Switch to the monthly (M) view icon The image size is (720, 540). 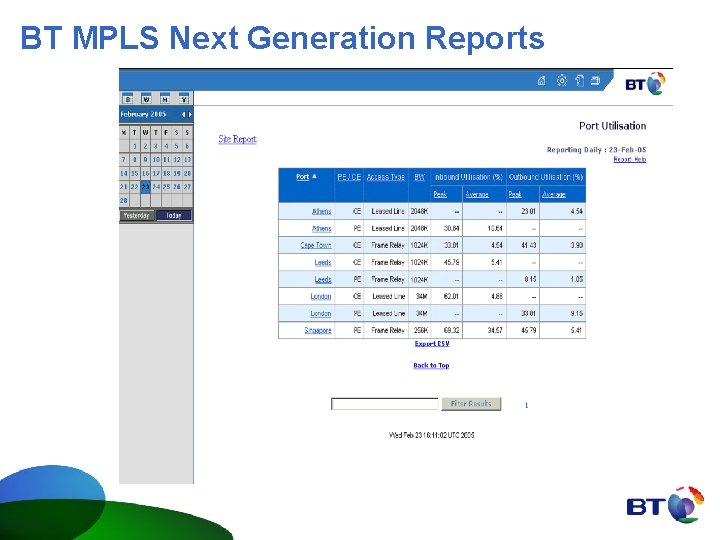[165, 98]
